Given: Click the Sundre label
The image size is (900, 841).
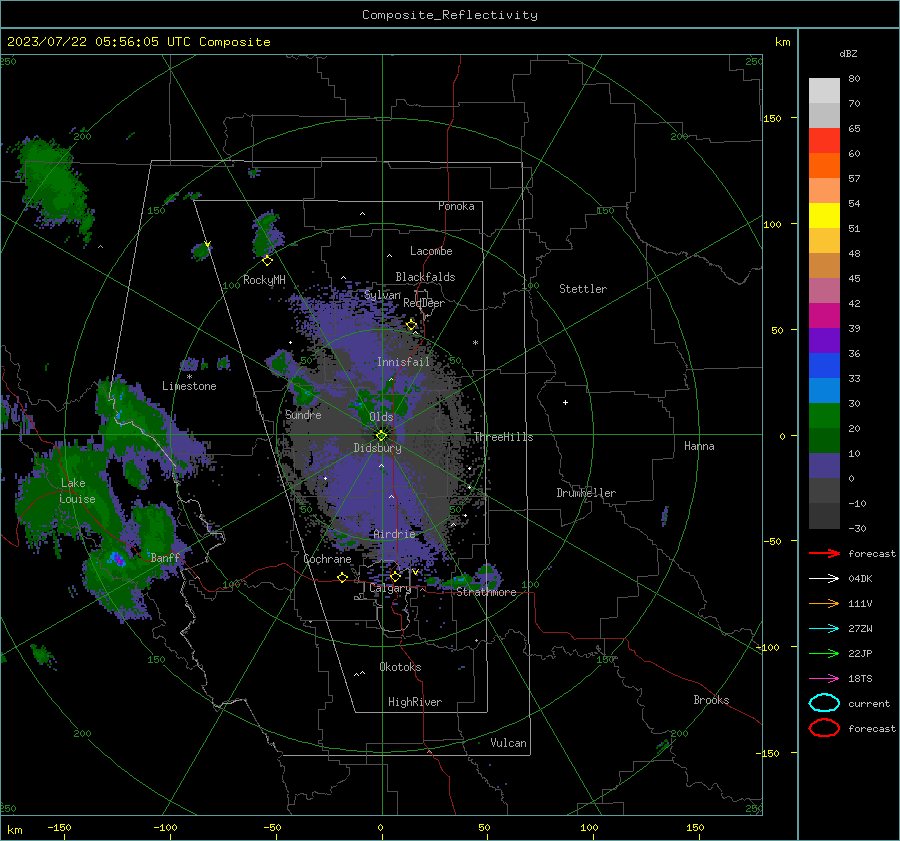Looking at the screenshot, I should tap(303, 414).
